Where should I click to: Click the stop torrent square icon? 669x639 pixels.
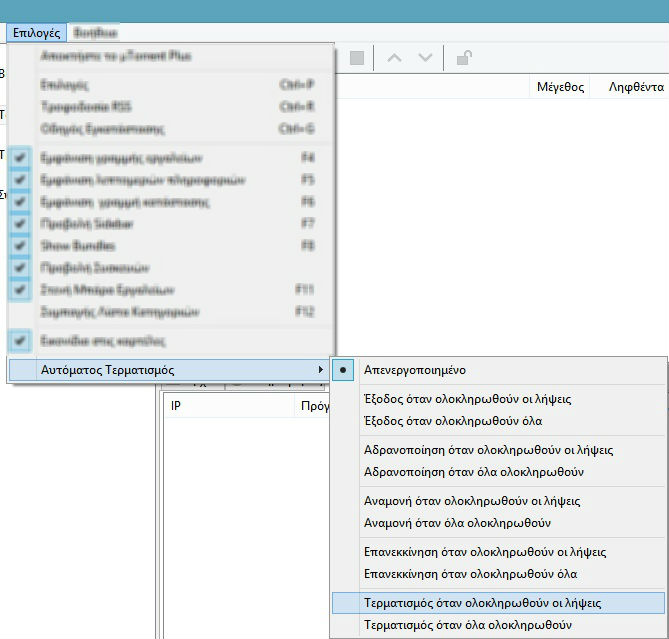pos(357,58)
